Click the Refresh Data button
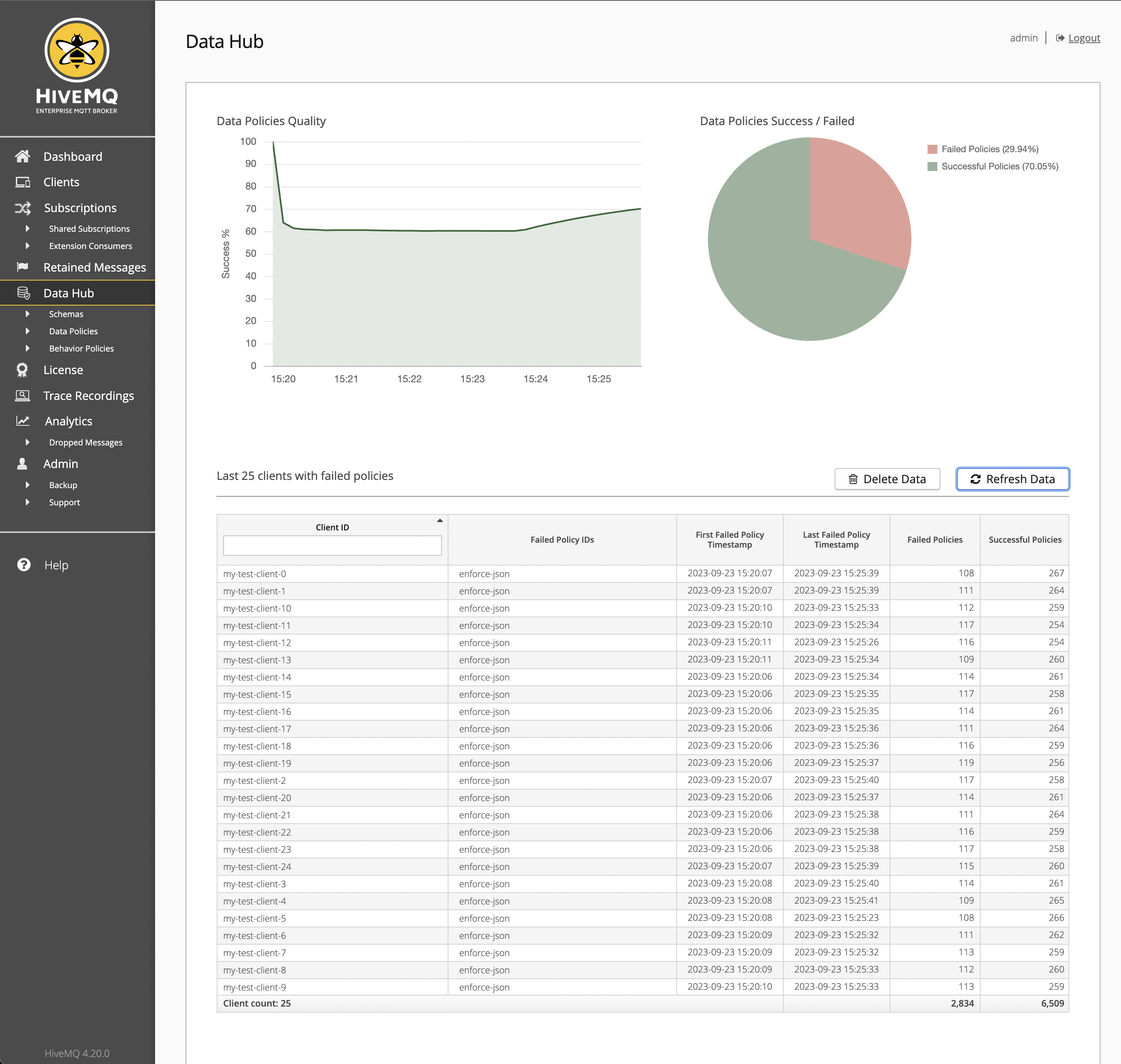 click(x=1013, y=479)
